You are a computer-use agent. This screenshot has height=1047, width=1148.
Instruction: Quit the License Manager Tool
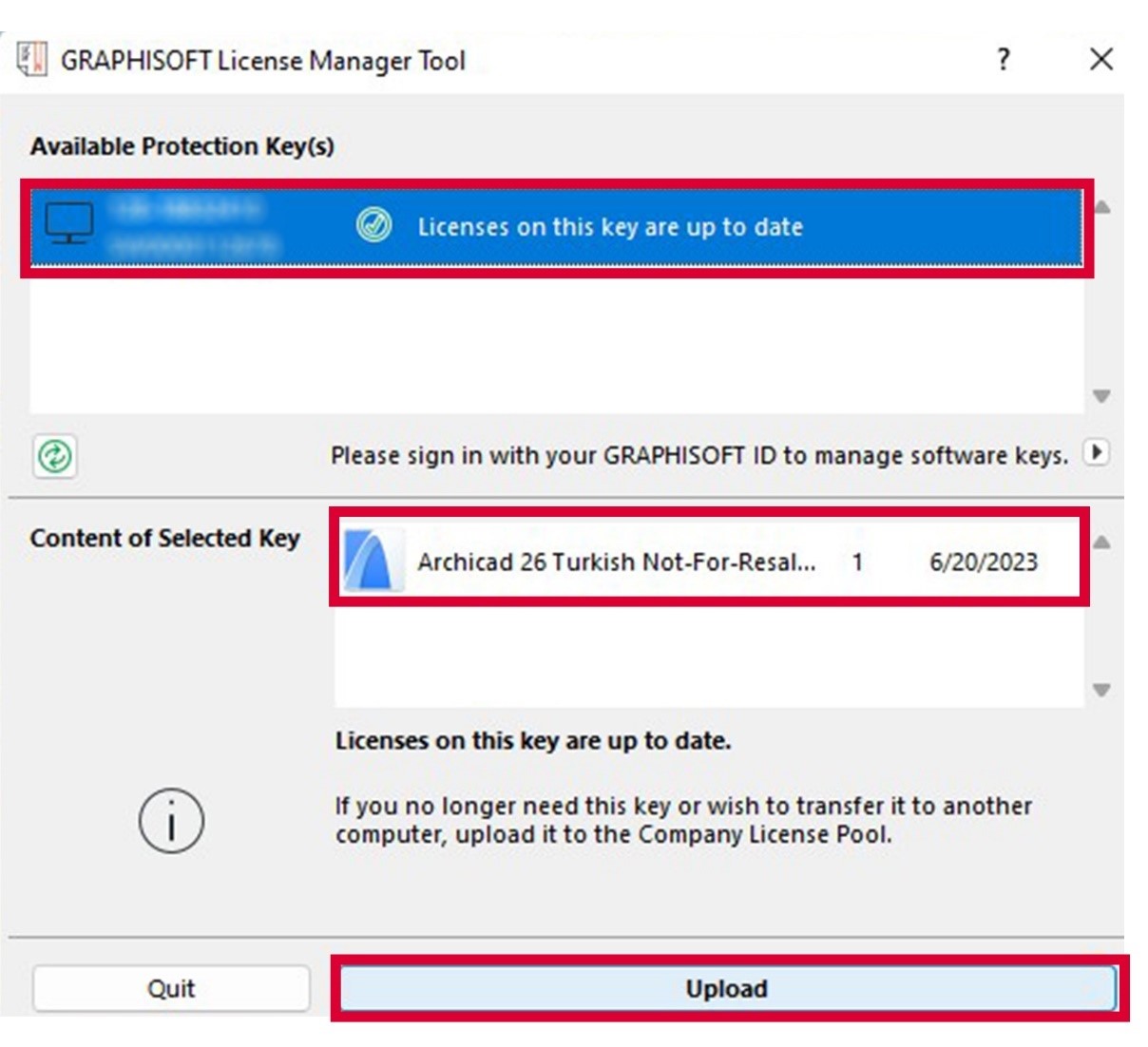coord(171,988)
